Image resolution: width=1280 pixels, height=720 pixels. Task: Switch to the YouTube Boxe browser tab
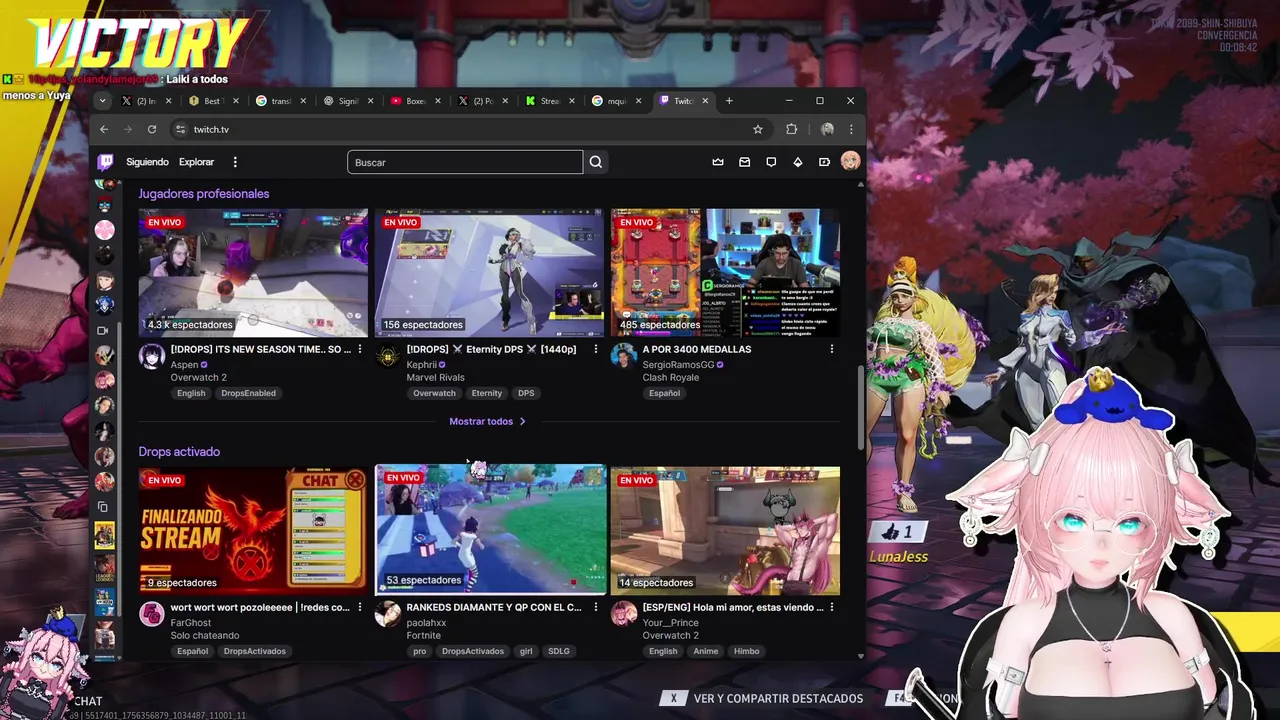click(x=414, y=101)
